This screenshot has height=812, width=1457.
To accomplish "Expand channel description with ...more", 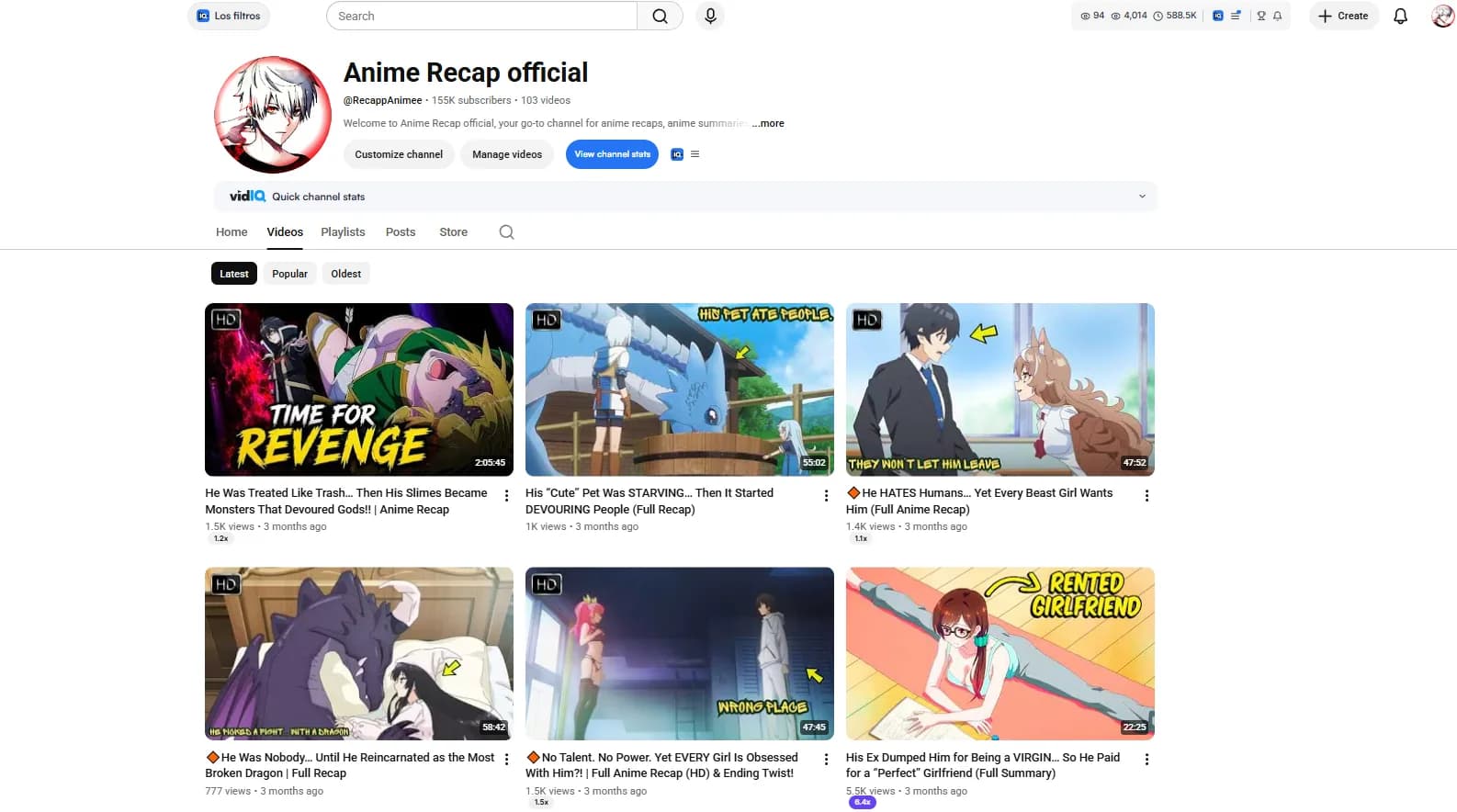I will (768, 123).
